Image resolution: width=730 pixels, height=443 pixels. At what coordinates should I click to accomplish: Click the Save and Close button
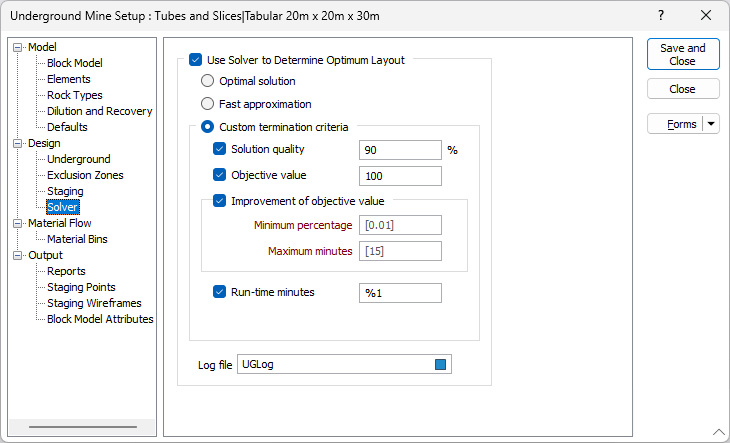(x=683, y=55)
